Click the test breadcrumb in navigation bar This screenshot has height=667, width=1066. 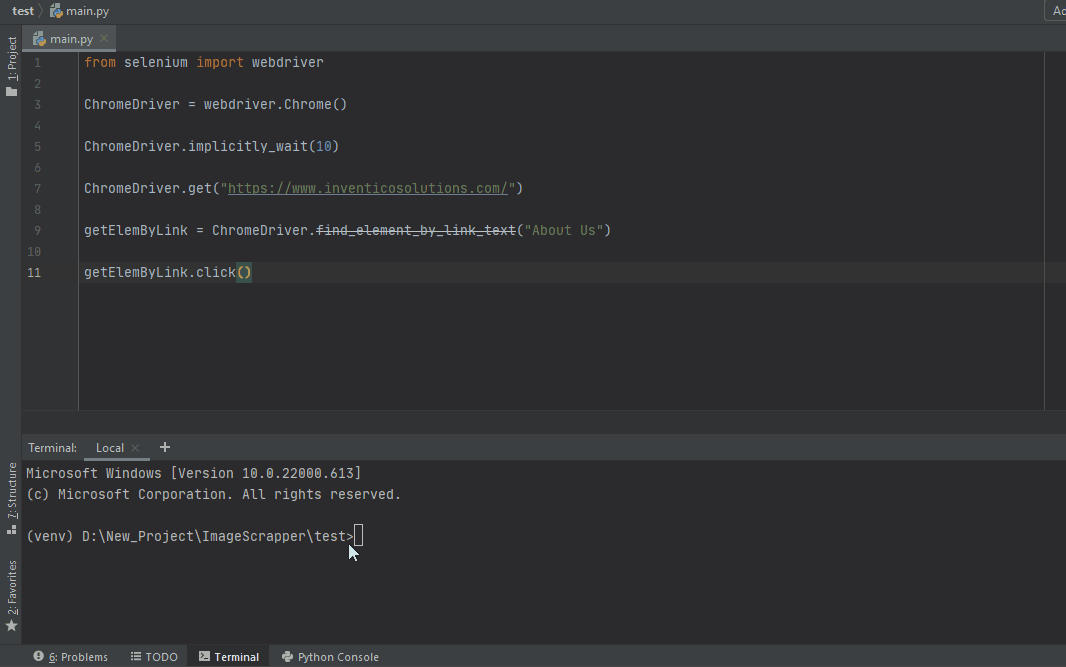click(x=22, y=11)
